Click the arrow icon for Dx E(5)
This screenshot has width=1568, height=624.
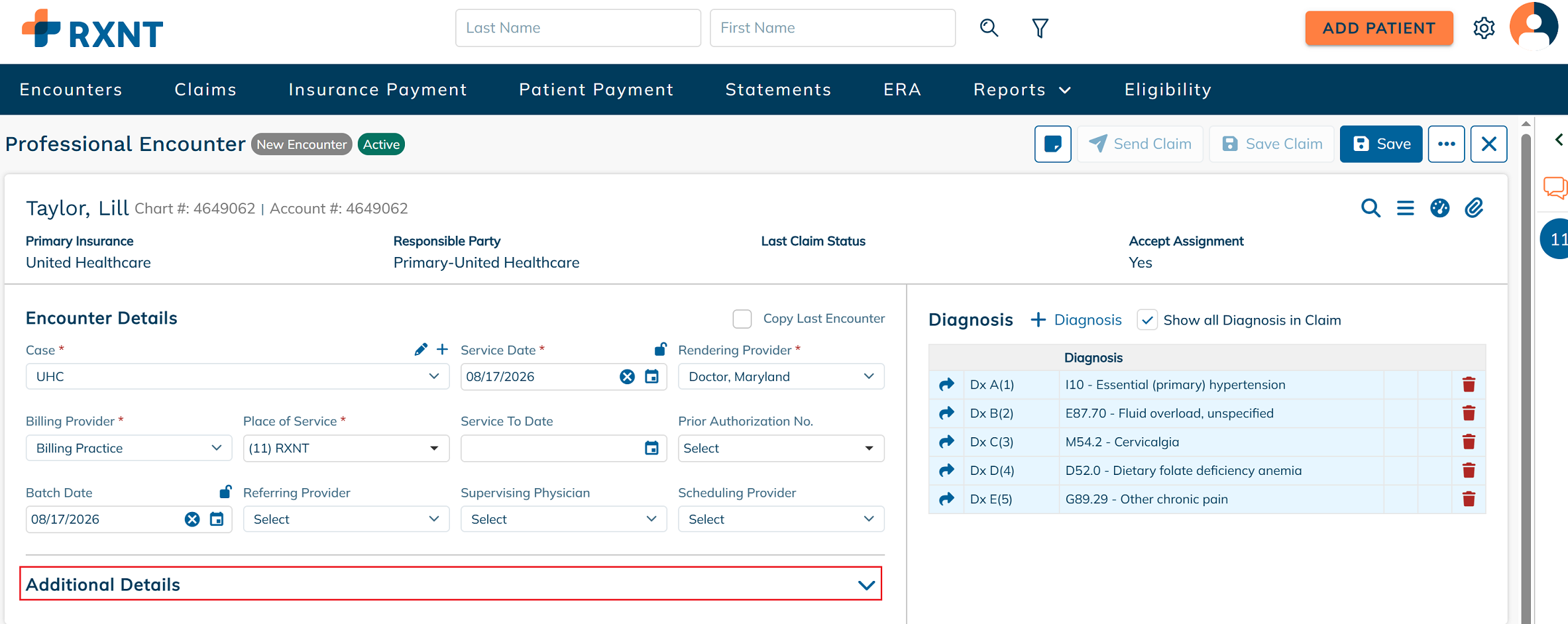pyautogui.click(x=946, y=499)
